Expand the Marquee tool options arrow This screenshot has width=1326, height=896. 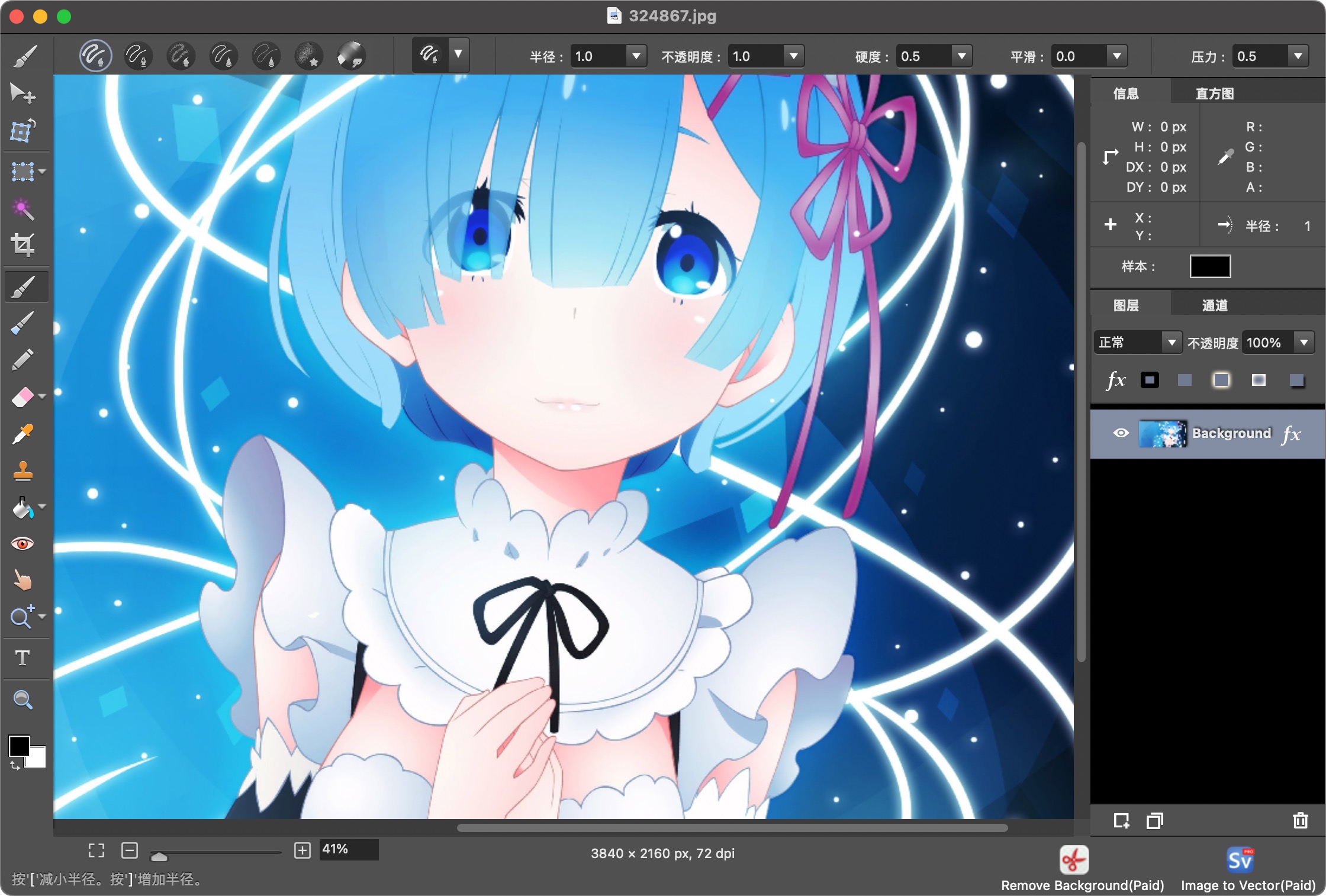[42, 172]
